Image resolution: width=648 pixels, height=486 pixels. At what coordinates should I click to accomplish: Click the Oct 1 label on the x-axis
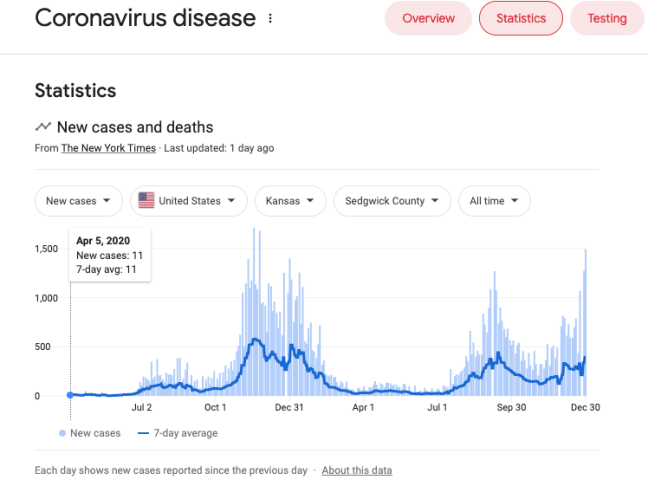pos(215,408)
